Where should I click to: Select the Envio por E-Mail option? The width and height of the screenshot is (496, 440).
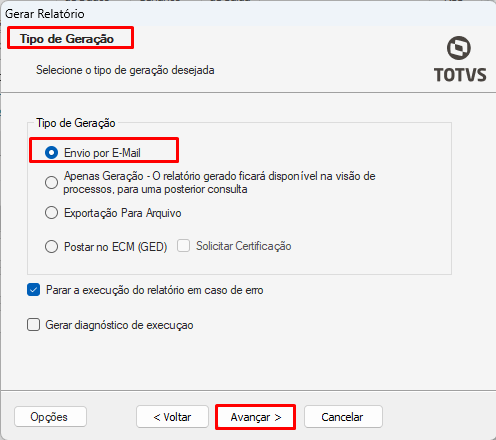point(51,153)
